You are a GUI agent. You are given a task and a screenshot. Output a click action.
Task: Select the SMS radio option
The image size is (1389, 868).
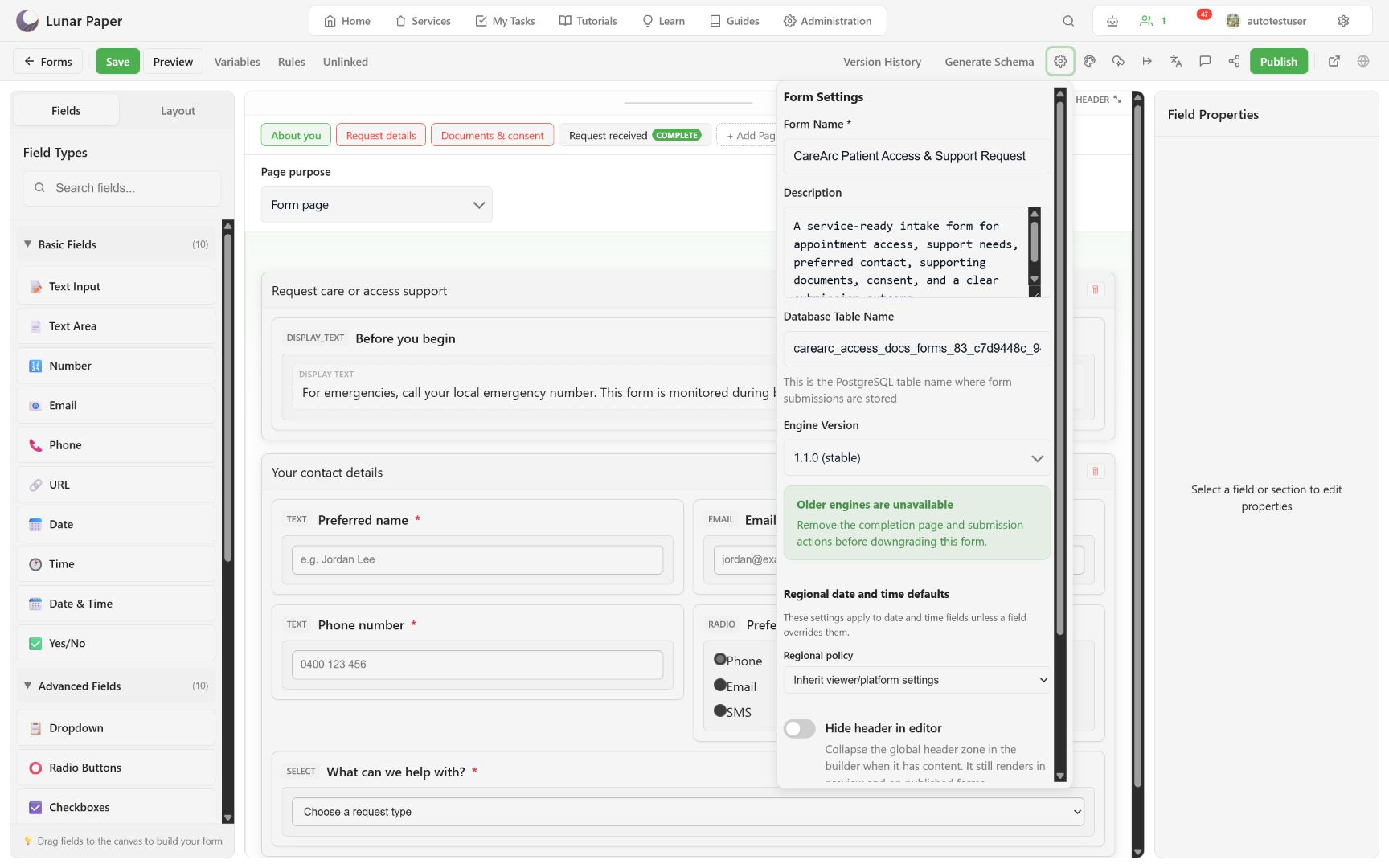click(x=720, y=710)
